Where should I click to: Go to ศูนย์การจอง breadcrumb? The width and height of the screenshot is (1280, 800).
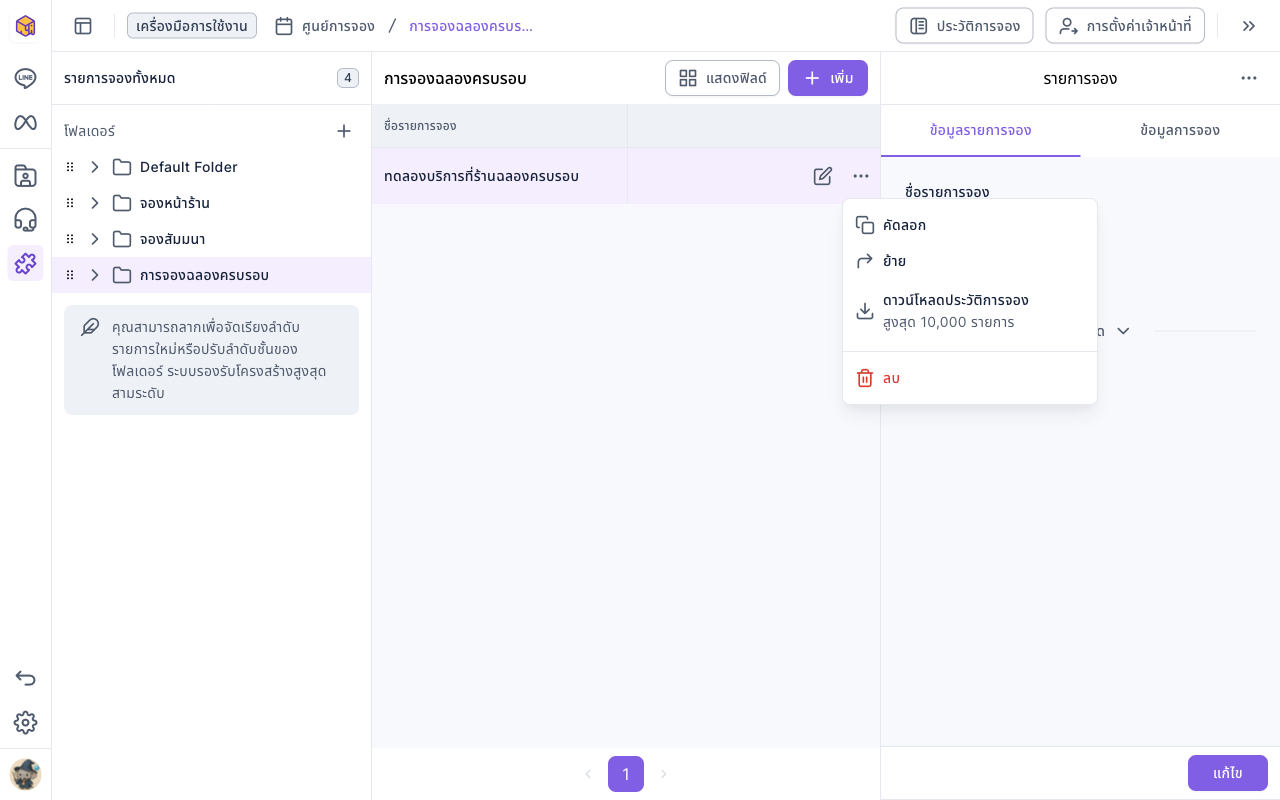pos(325,26)
